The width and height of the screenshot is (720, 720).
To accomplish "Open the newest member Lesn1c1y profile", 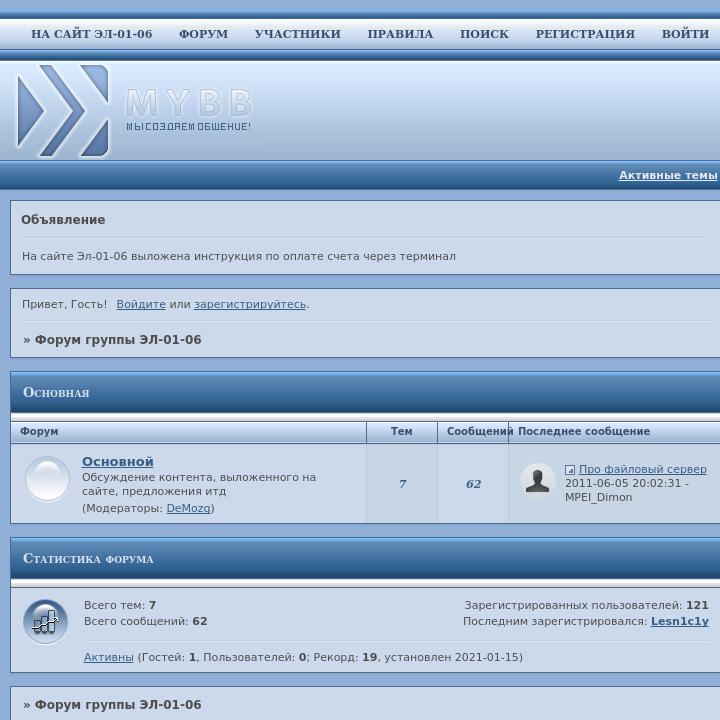I will [680, 621].
